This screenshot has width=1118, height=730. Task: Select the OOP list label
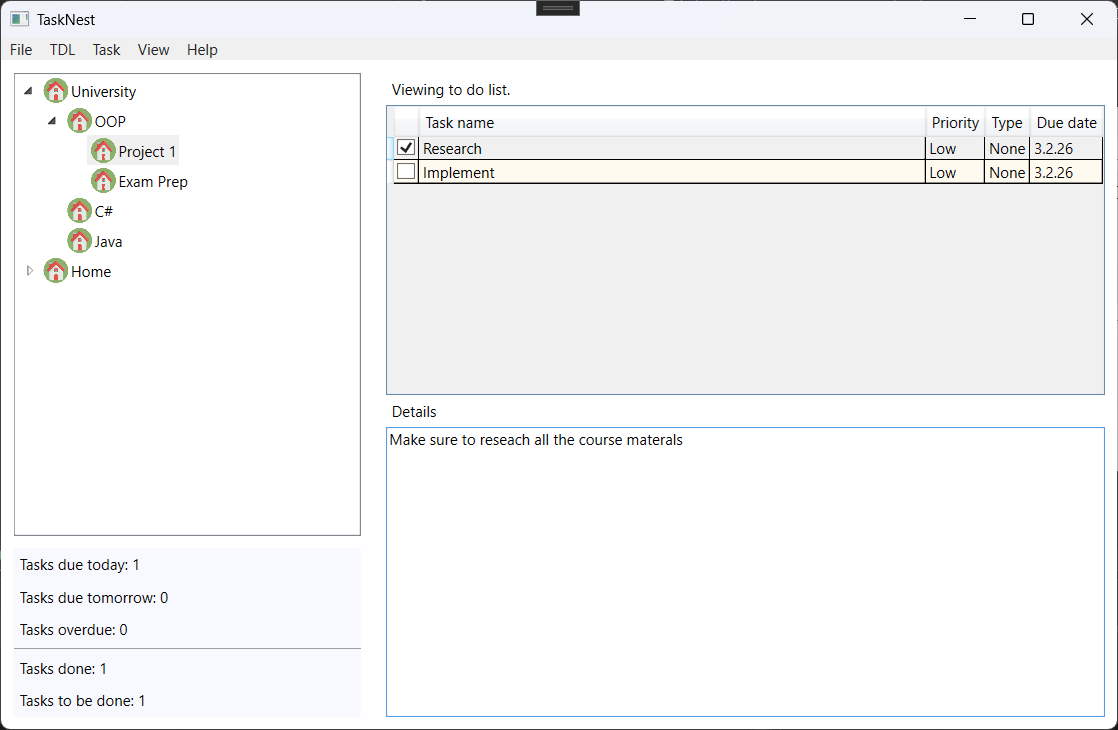click(110, 122)
